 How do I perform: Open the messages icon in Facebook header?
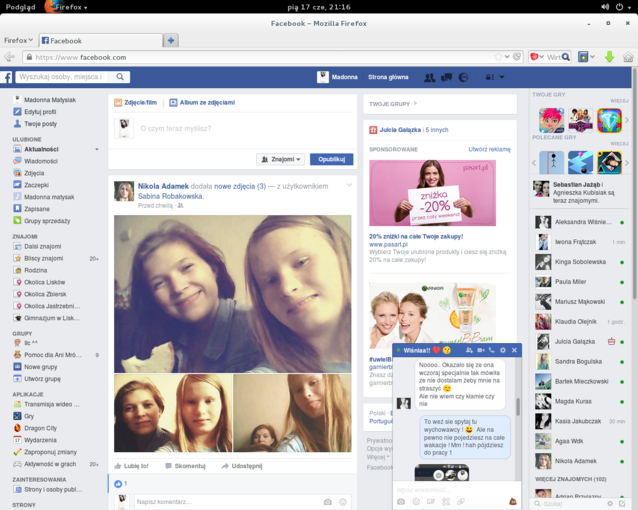click(x=446, y=77)
